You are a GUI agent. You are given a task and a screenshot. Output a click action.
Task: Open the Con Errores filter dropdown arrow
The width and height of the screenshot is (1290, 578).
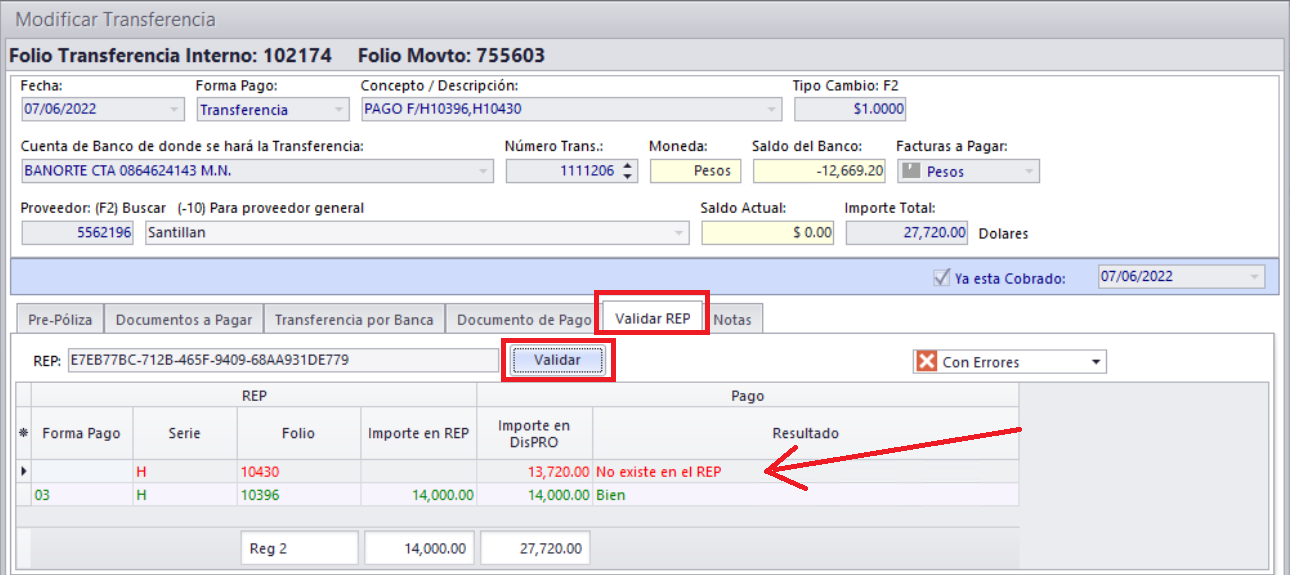(x=1095, y=362)
